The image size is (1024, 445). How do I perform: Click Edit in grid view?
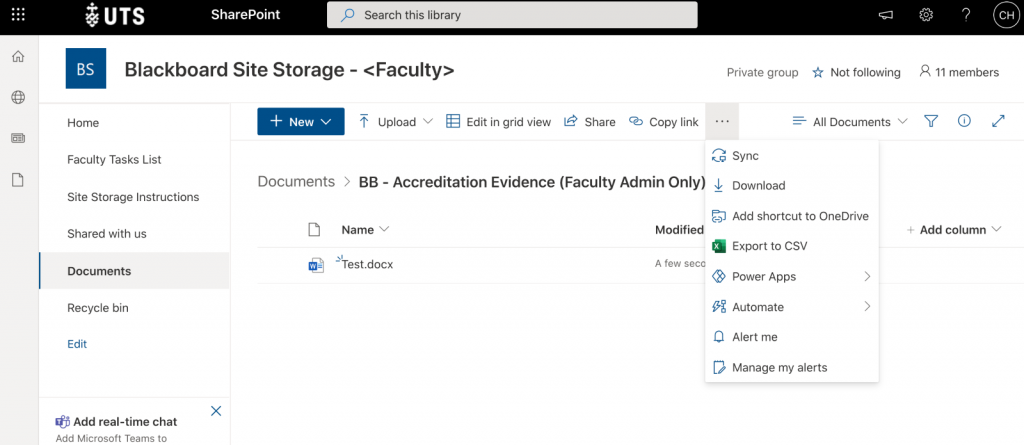pos(499,122)
